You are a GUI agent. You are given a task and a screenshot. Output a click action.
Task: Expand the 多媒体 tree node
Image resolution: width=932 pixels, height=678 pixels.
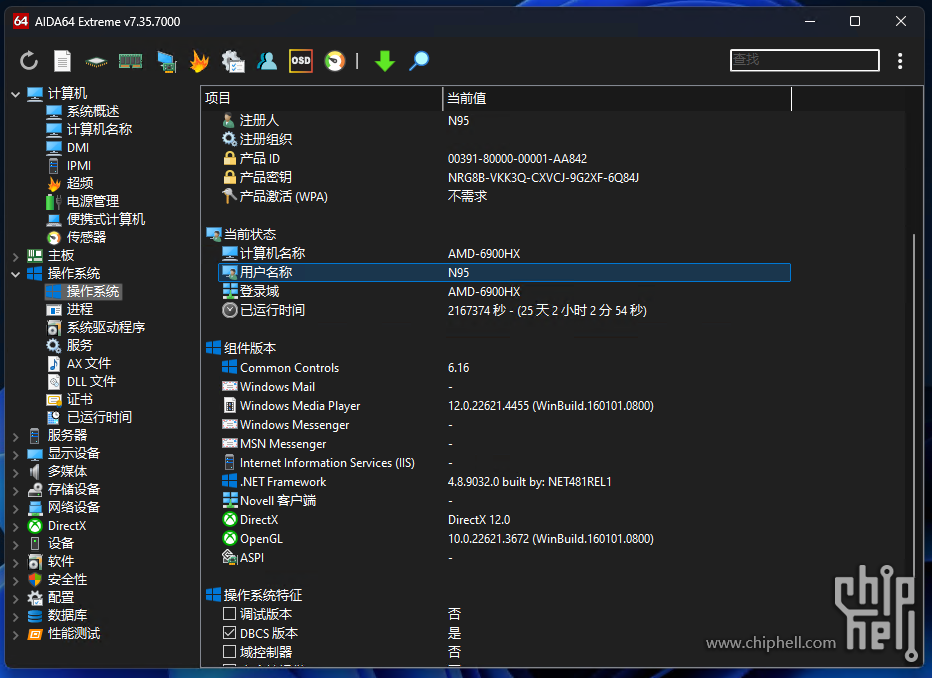[x=15, y=472]
